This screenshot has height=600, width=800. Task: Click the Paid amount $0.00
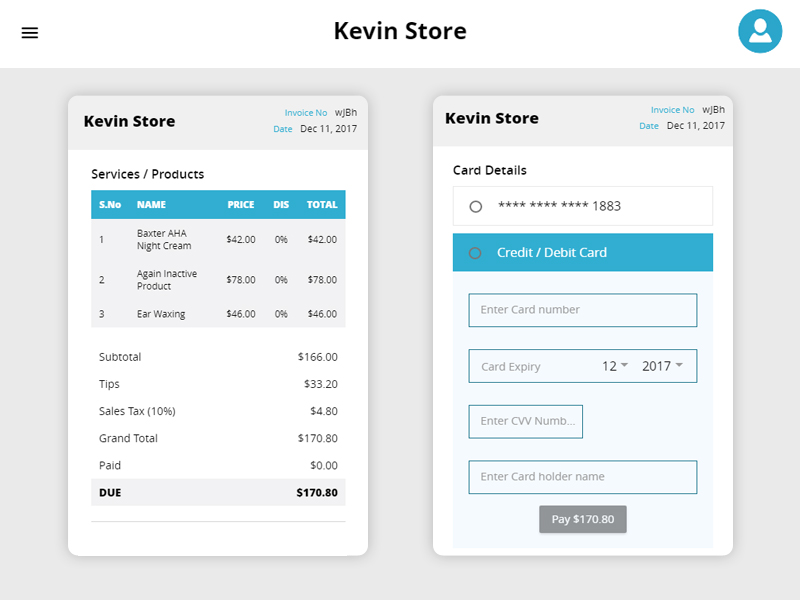(x=324, y=465)
